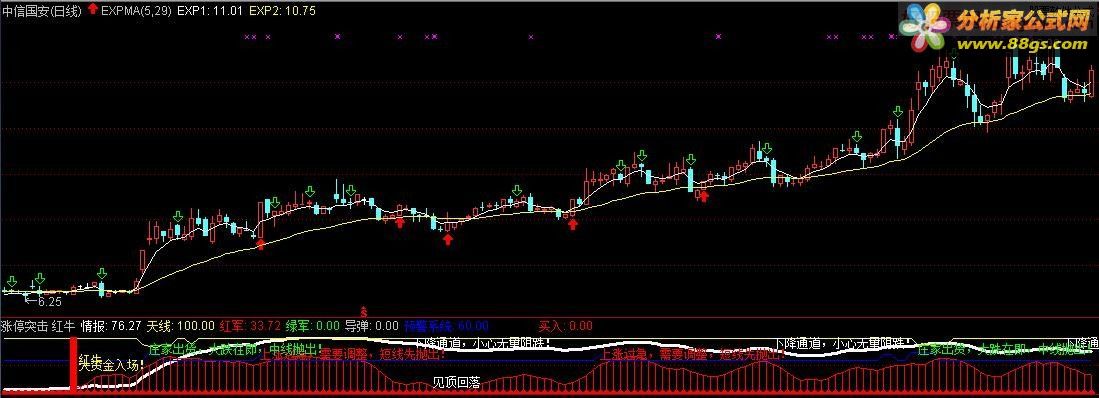The height and width of the screenshot is (398, 1099).
Task: Click the 中信国安(日线) chart title
Action: pos(42,11)
